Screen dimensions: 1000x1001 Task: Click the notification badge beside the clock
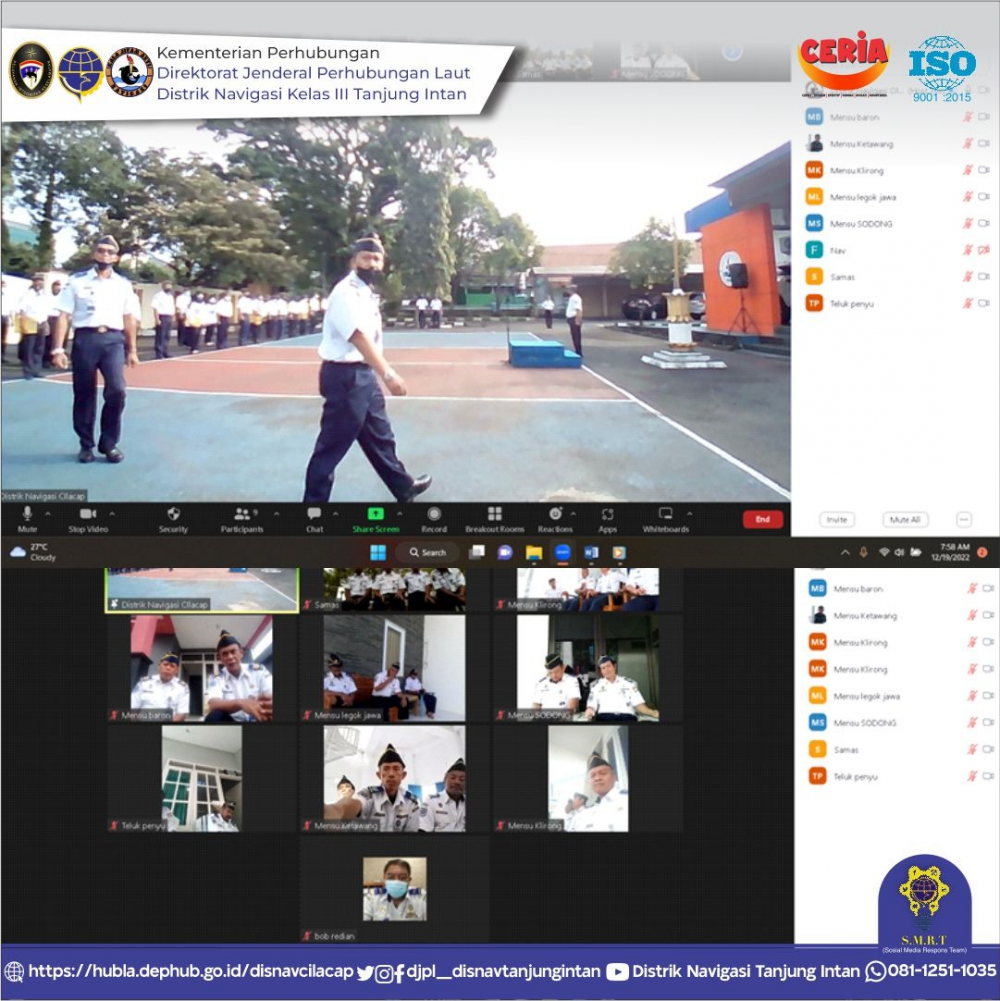983,552
